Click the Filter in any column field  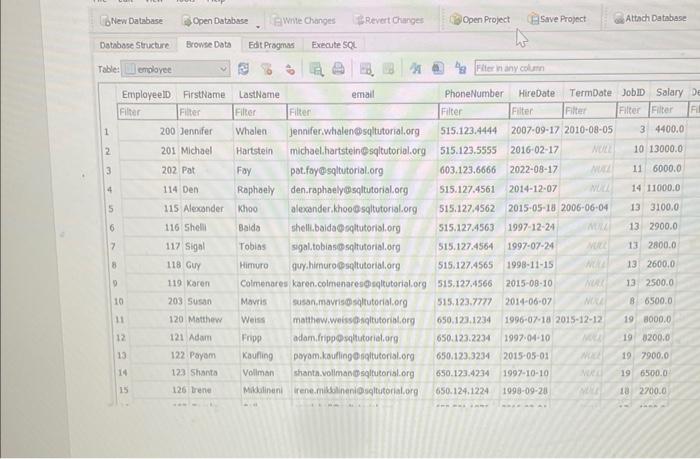[x=587, y=68]
